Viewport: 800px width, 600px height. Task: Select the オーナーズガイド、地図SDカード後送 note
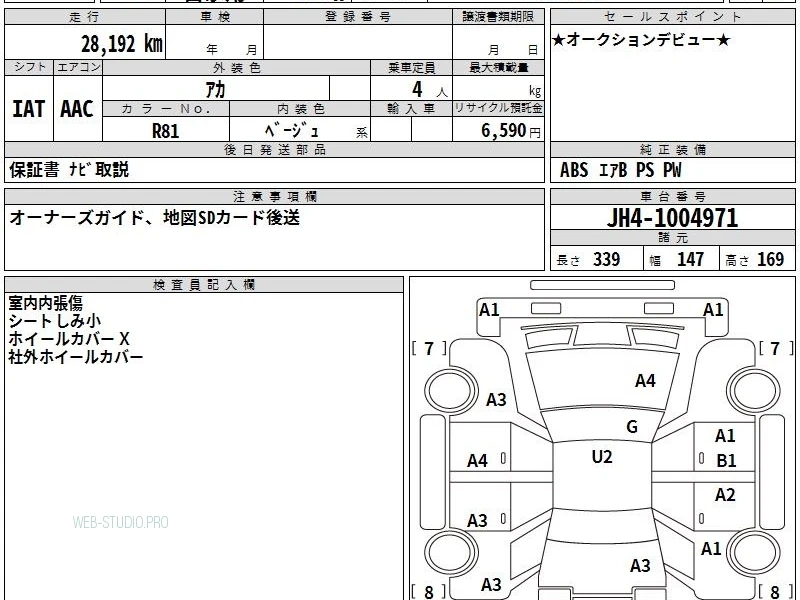[x=154, y=218]
